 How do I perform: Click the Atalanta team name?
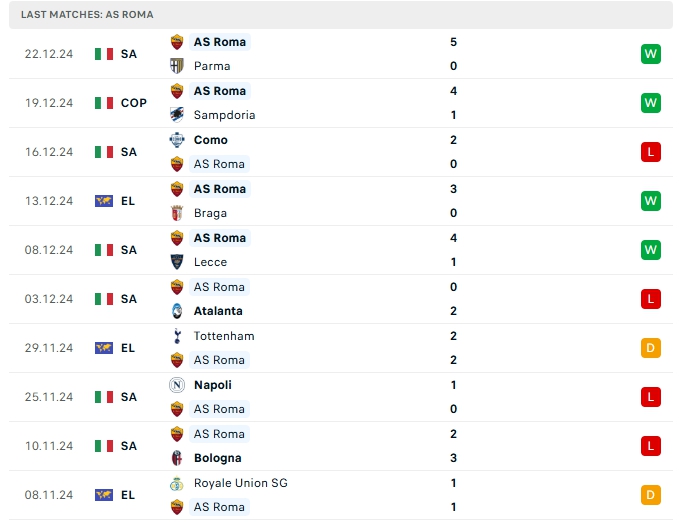click(x=218, y=311)
